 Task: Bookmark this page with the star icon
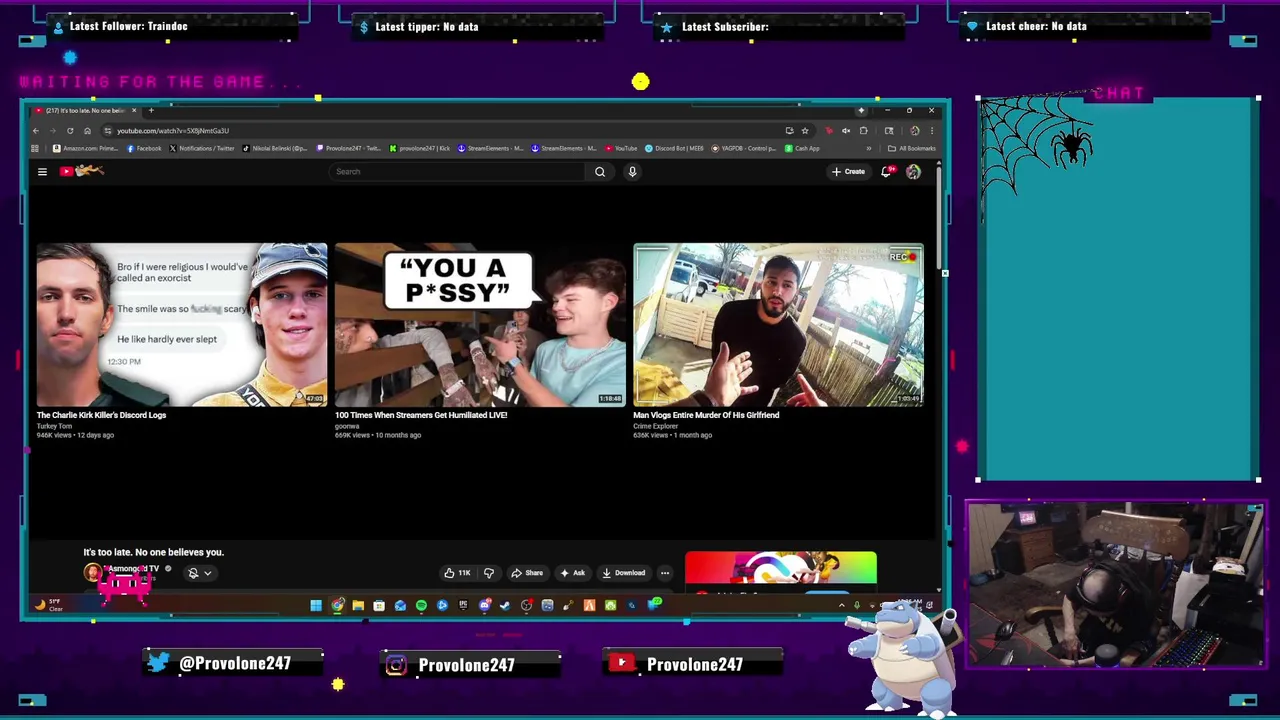(x=805, y=131)
